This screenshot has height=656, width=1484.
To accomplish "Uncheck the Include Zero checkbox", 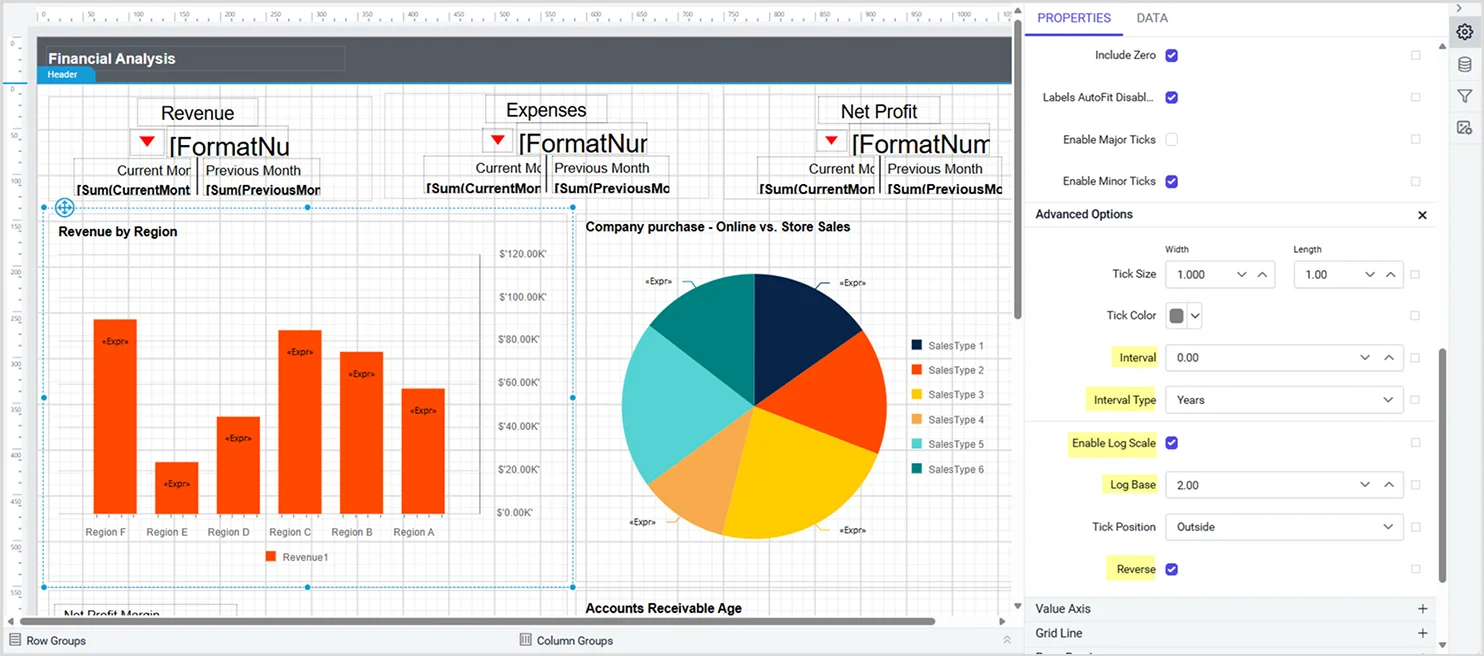I will click(1172, 55).
